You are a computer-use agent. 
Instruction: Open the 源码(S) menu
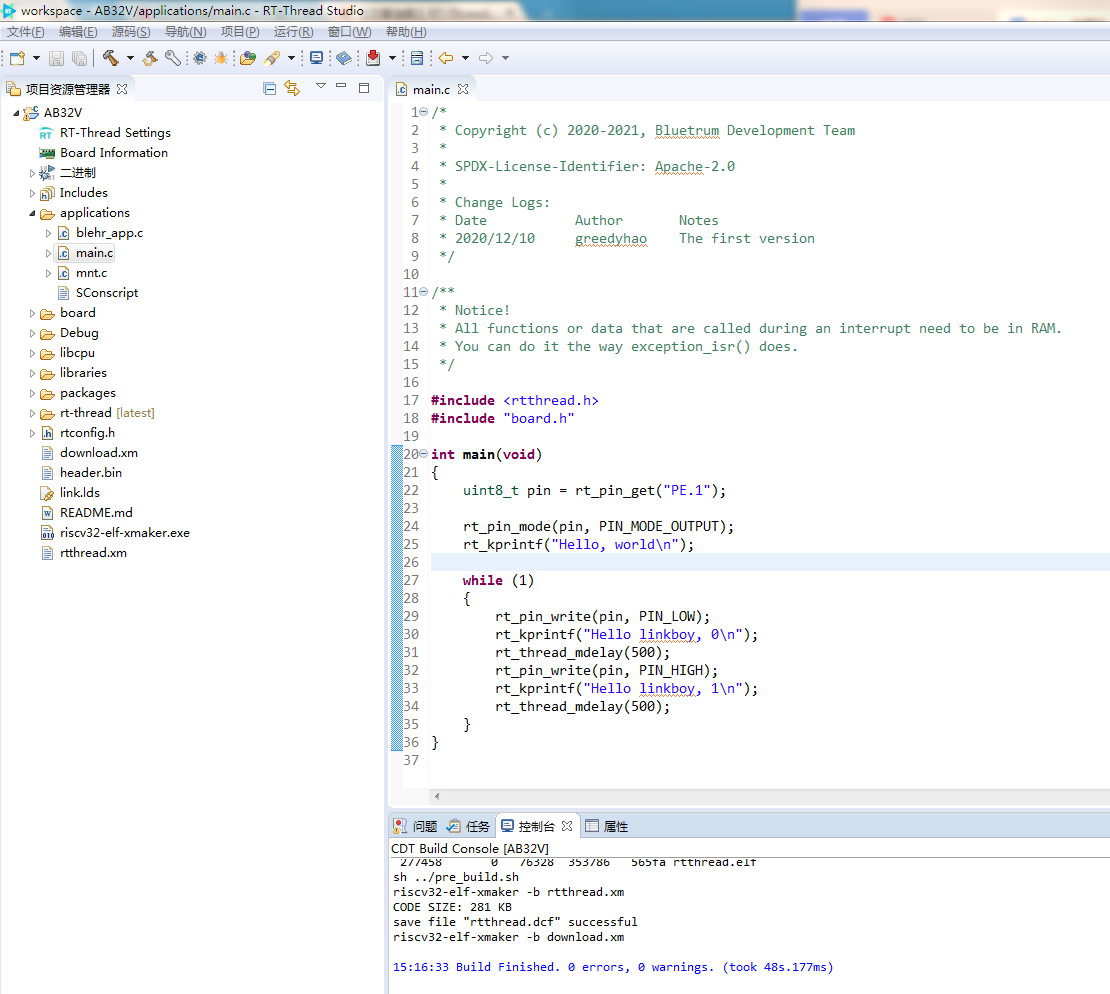[x=131, y=32]
